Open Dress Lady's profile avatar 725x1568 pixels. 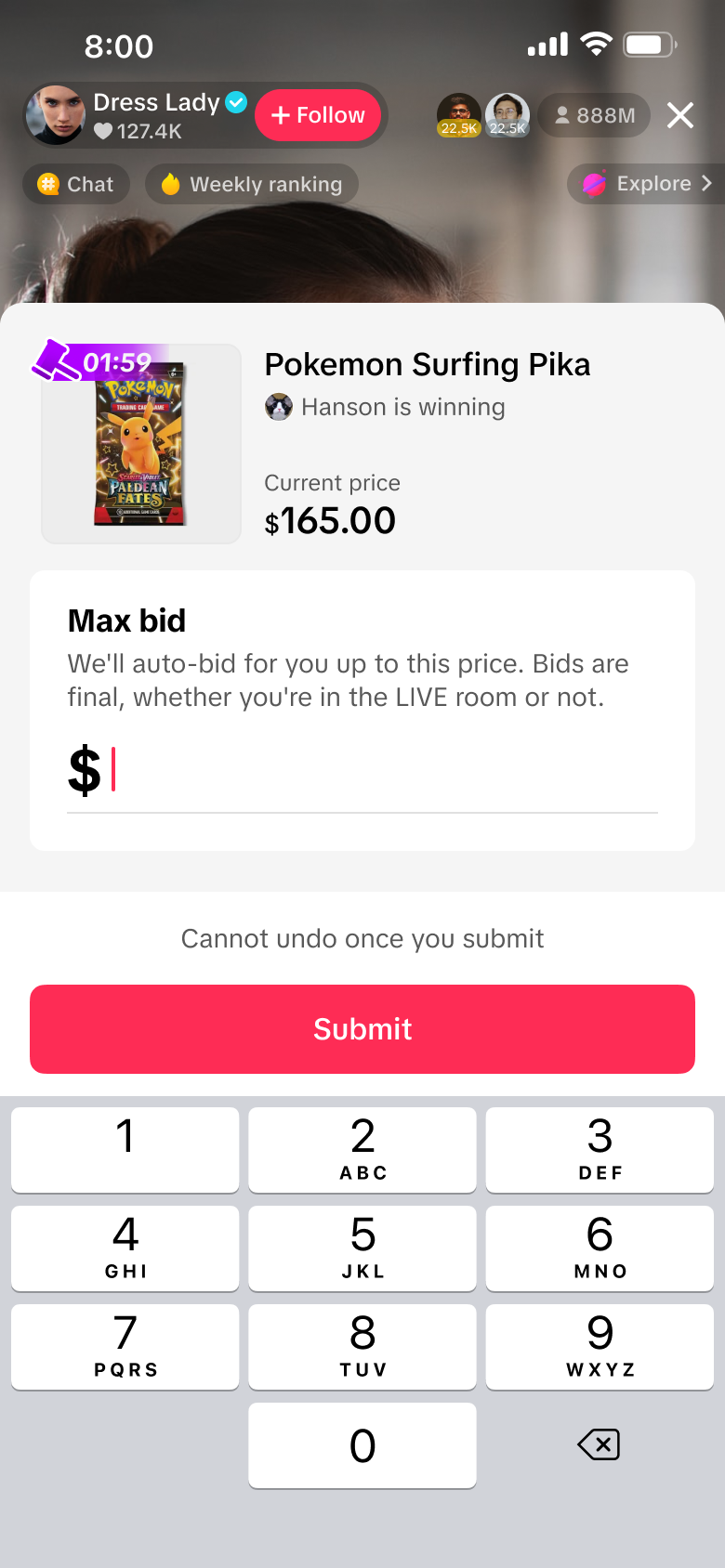pos(56,115)
